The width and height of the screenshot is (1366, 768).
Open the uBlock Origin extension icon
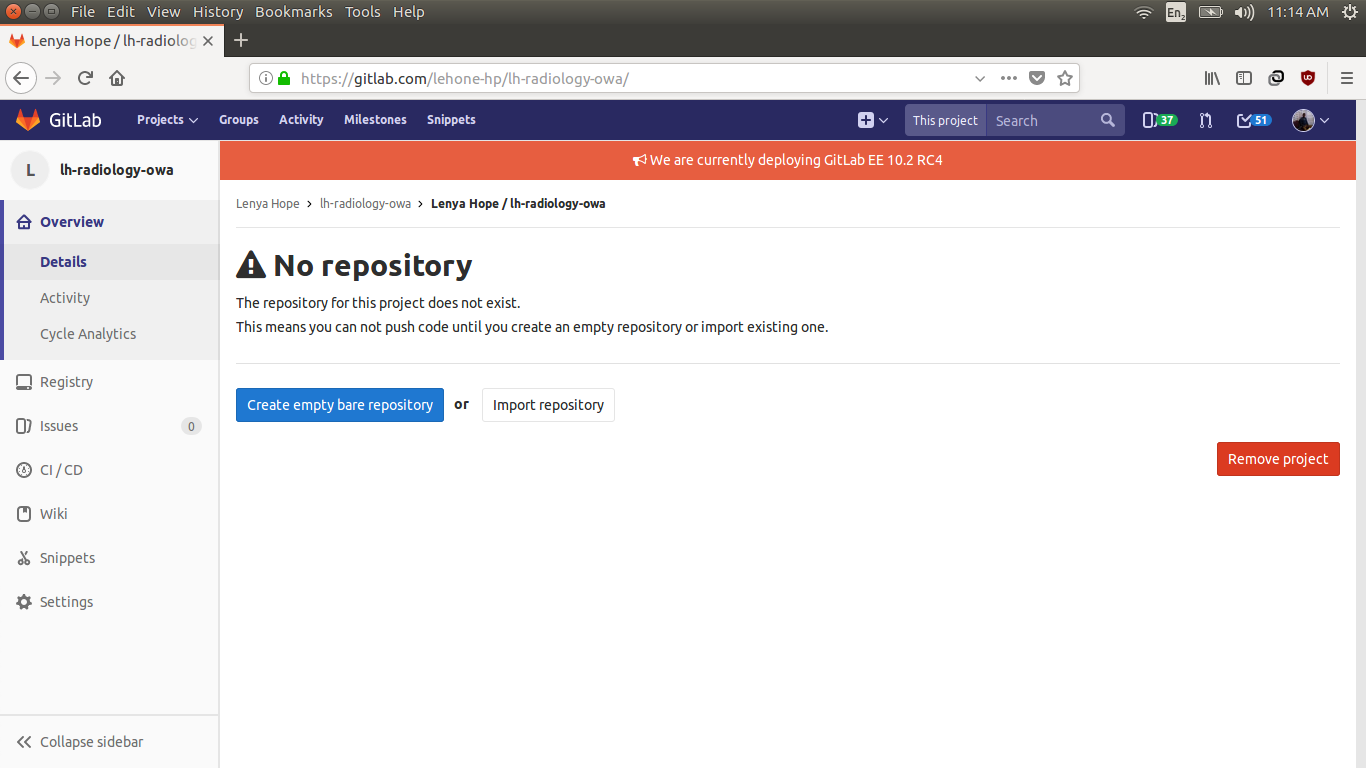coord(1307,78)
